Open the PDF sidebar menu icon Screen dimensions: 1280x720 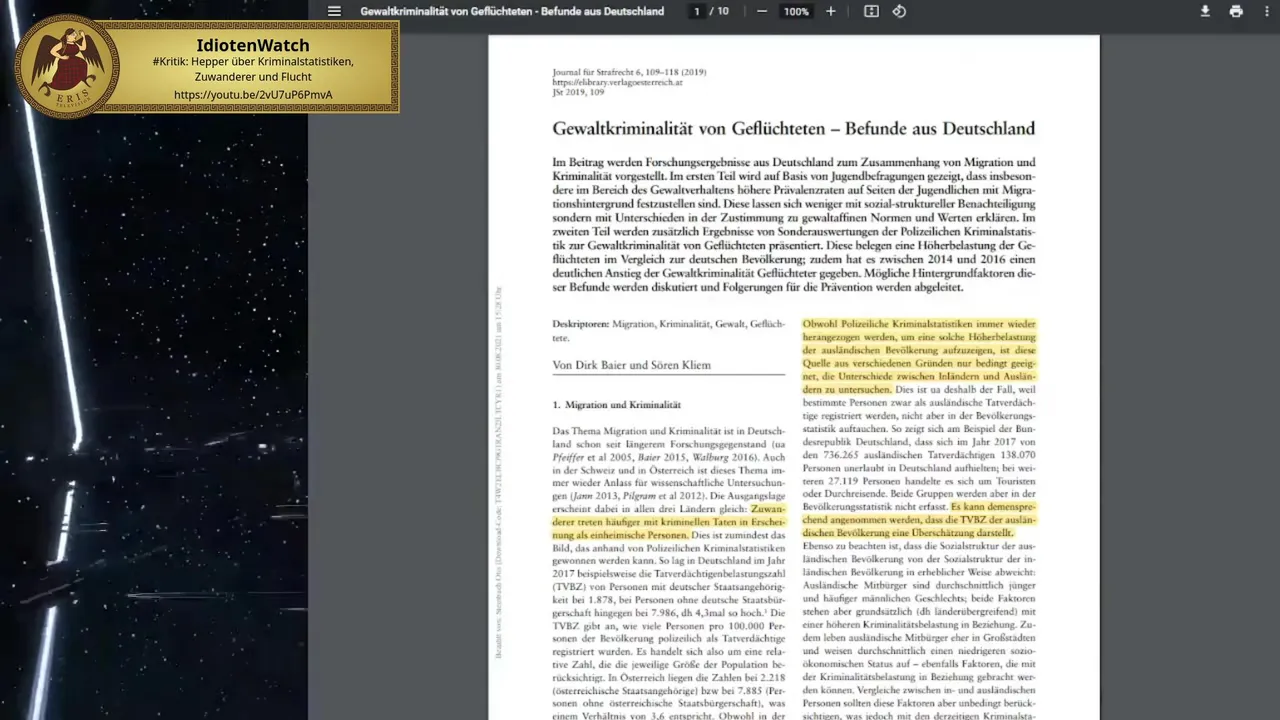(334, 11)
